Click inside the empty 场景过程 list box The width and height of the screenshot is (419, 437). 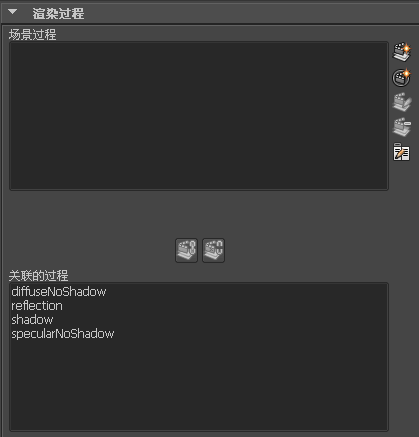coord(199,116)
